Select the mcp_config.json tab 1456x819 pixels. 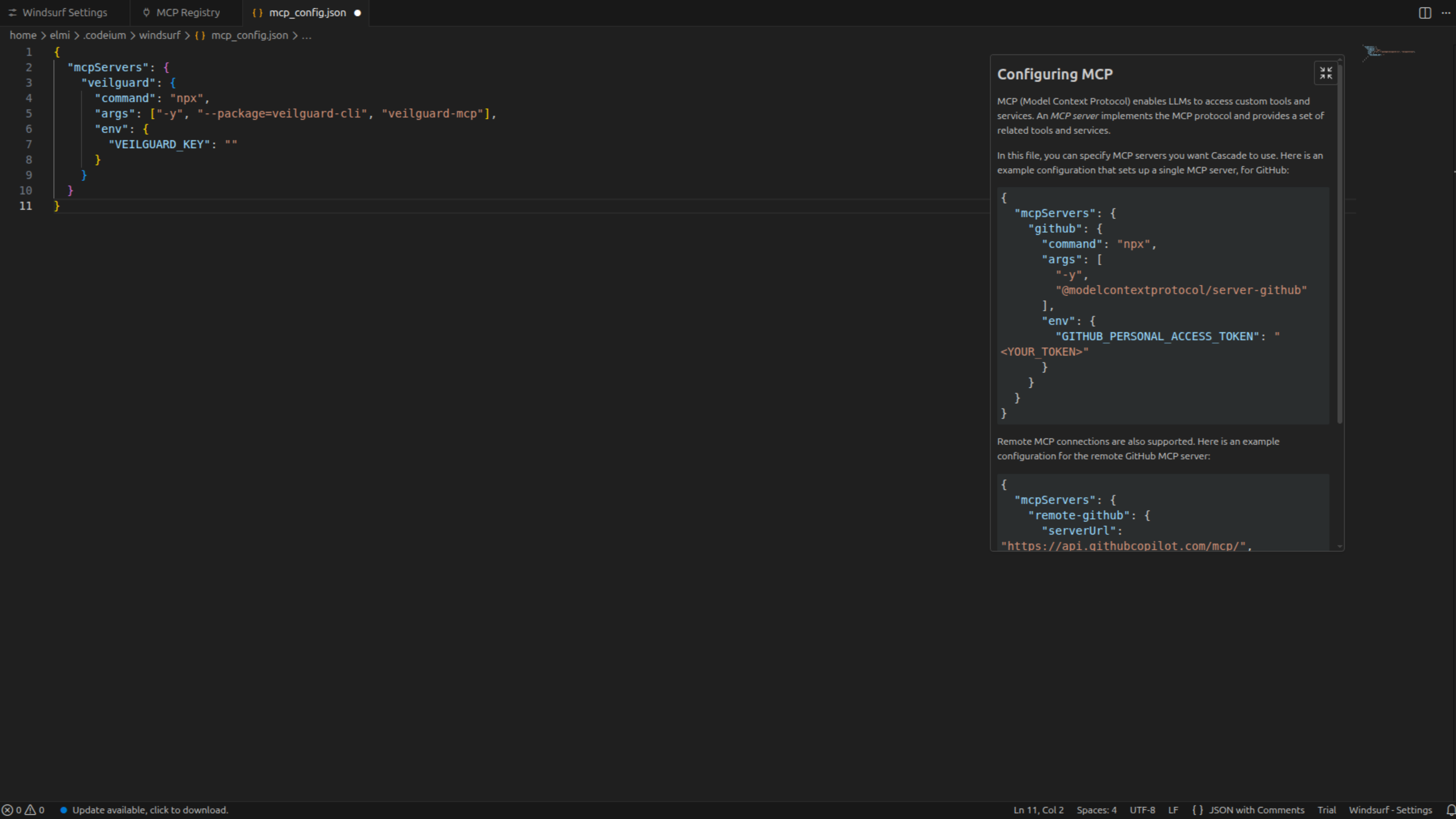tap(306, 13)
